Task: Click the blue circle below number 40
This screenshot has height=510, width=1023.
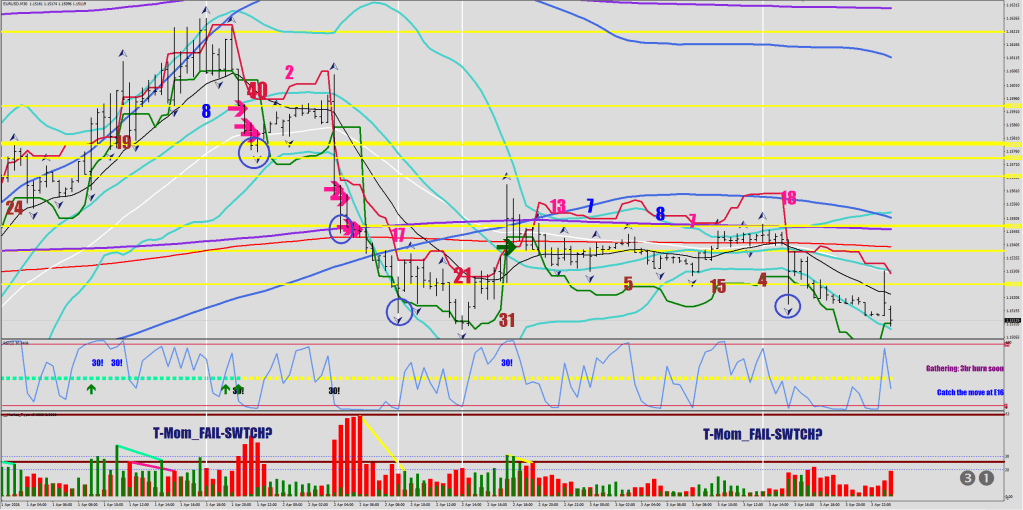Action: click(x=254, y=153)
